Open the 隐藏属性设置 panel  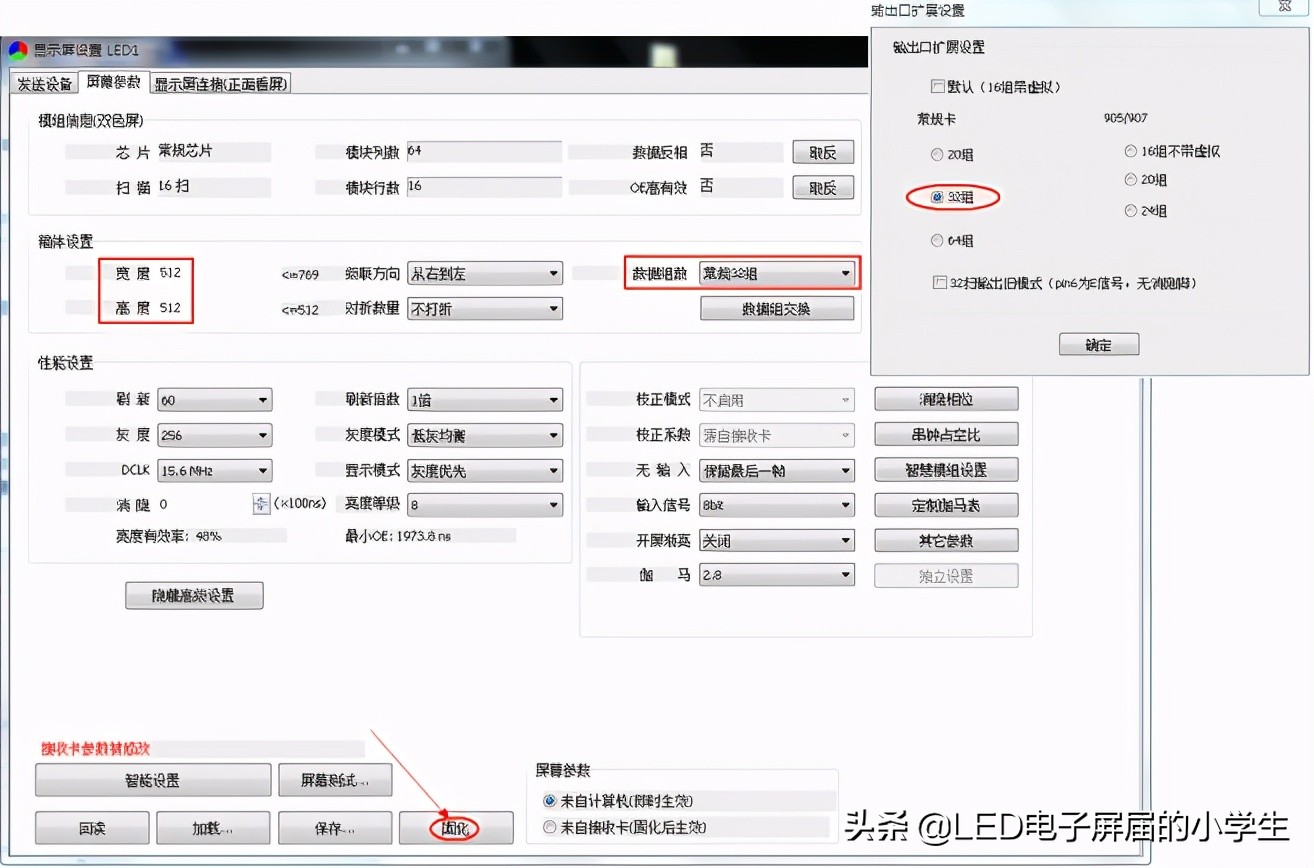(194, 595)
